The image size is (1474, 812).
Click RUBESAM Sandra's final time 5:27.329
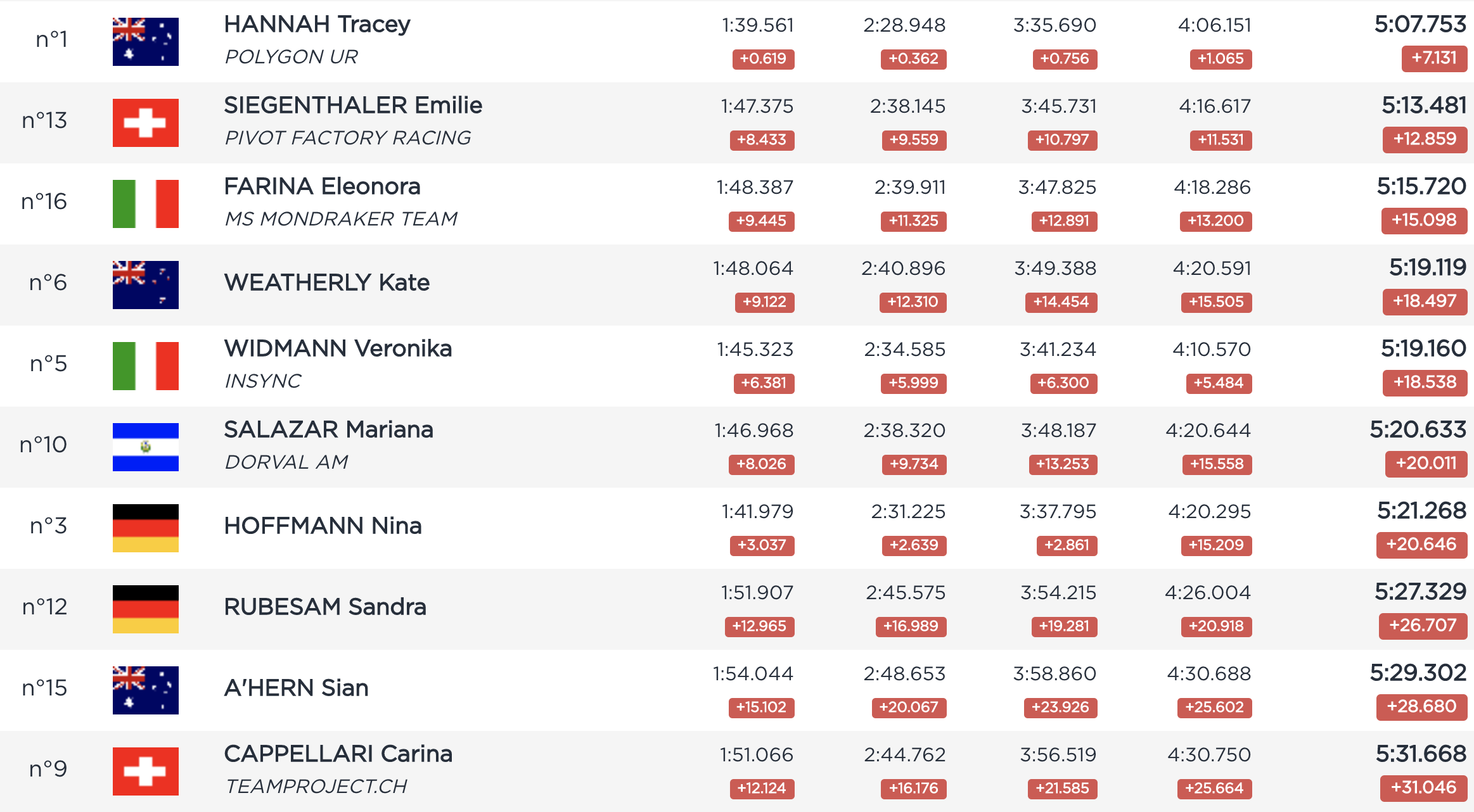click(1420, 592)
